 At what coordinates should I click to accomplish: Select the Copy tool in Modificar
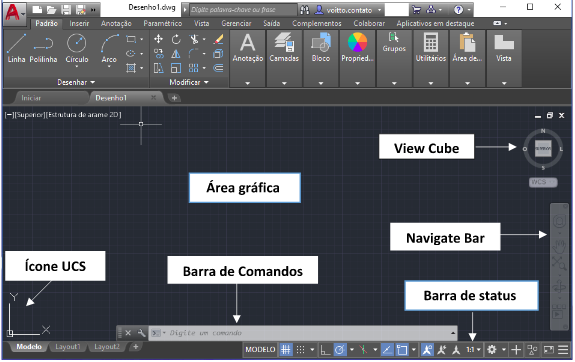(x=158, y=54)
